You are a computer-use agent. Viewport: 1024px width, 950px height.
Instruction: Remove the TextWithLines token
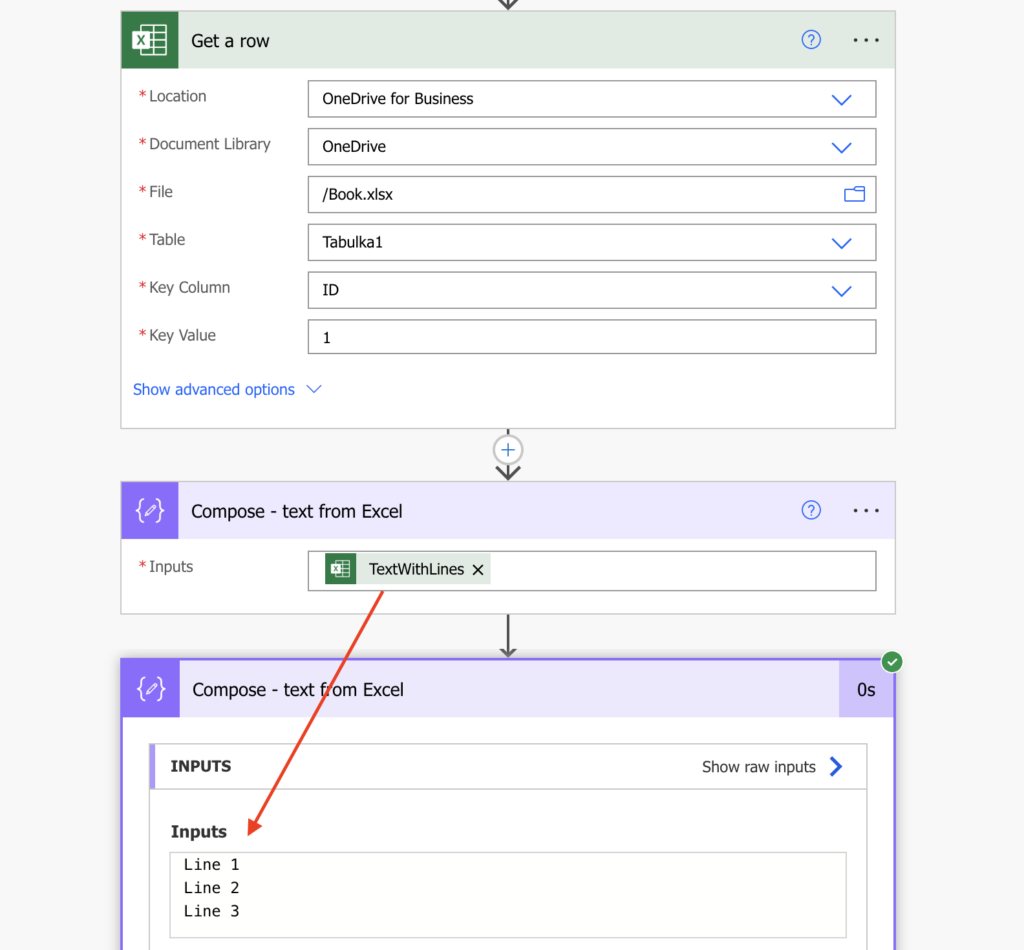(478, 570)
